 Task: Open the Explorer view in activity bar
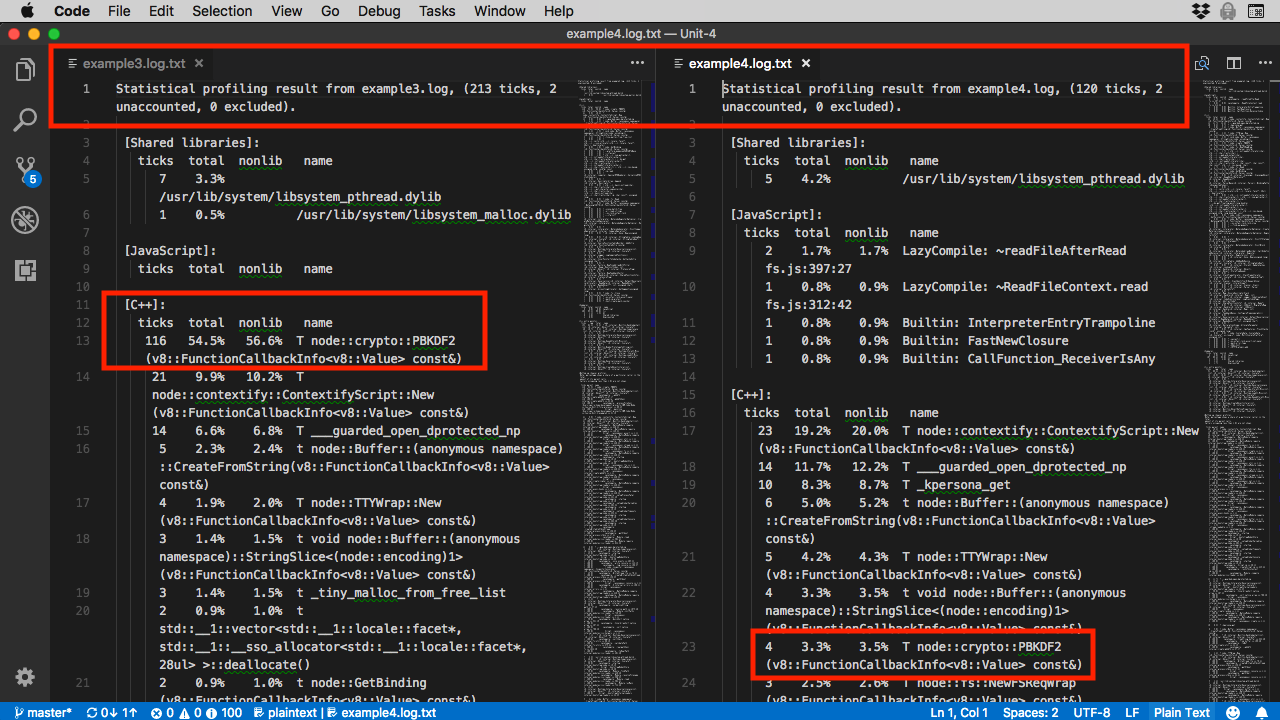click(x=25, y=70)
